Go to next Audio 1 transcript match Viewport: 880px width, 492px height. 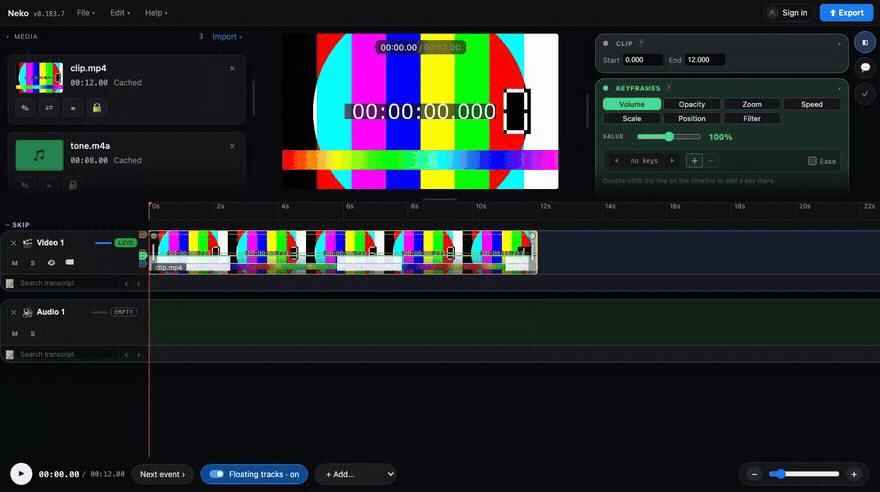pos(139,355)
